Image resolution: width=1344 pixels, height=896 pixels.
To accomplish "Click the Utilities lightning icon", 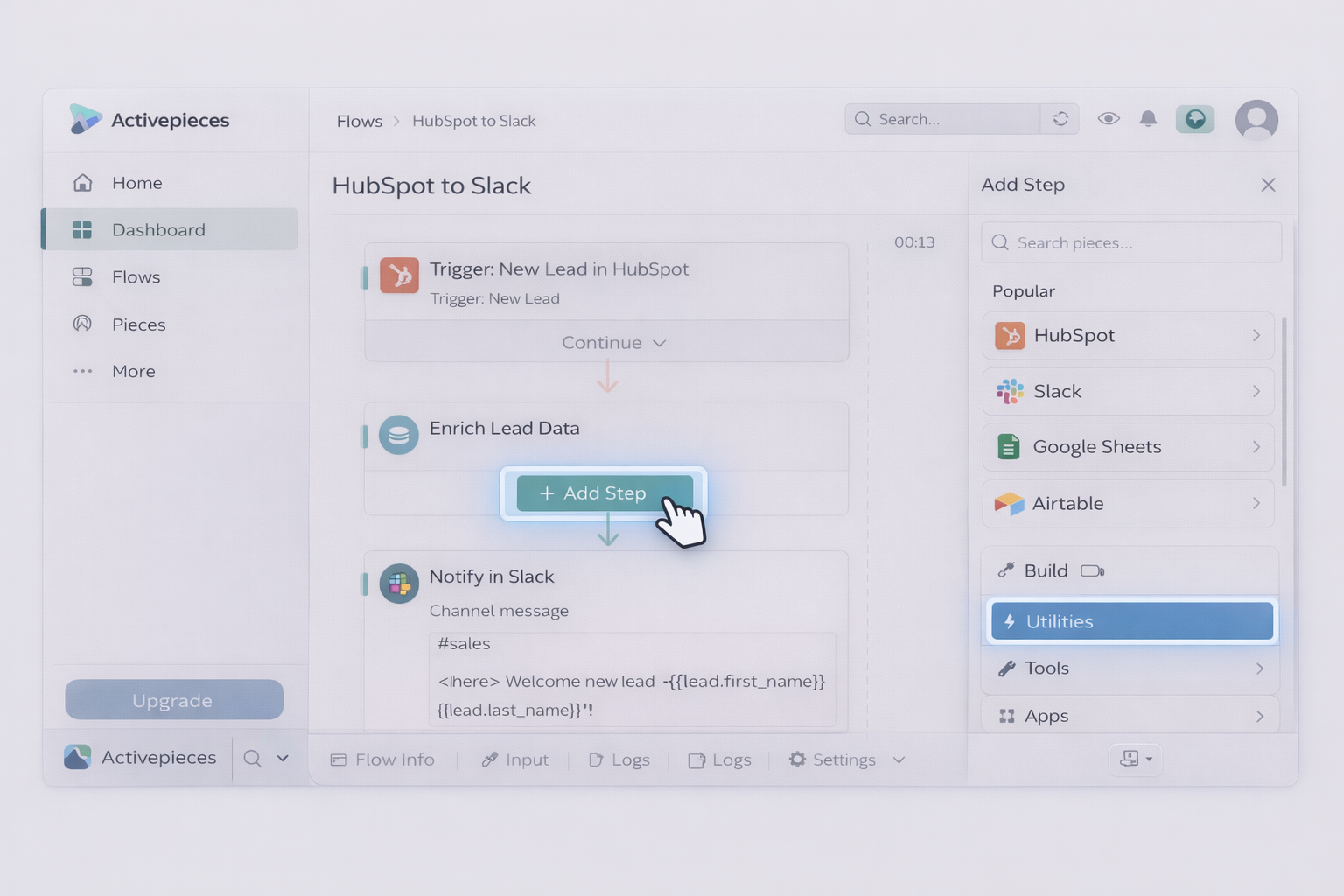I will coord(1009,621).
